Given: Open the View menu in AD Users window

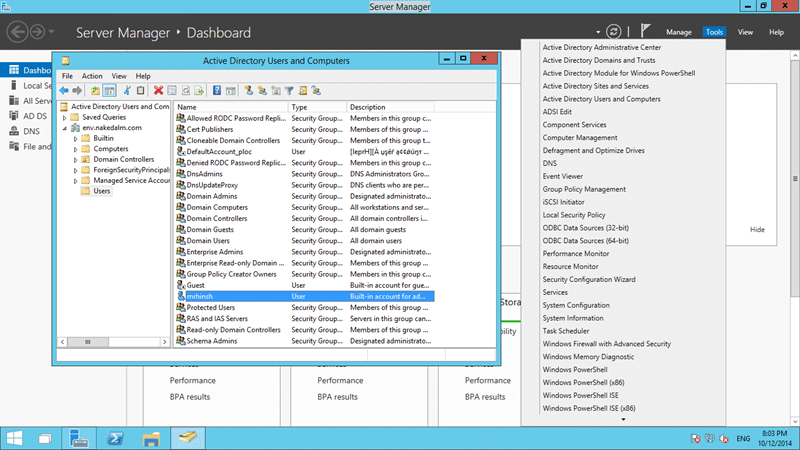Looking at the screenshot, I should tap(119, 76).
